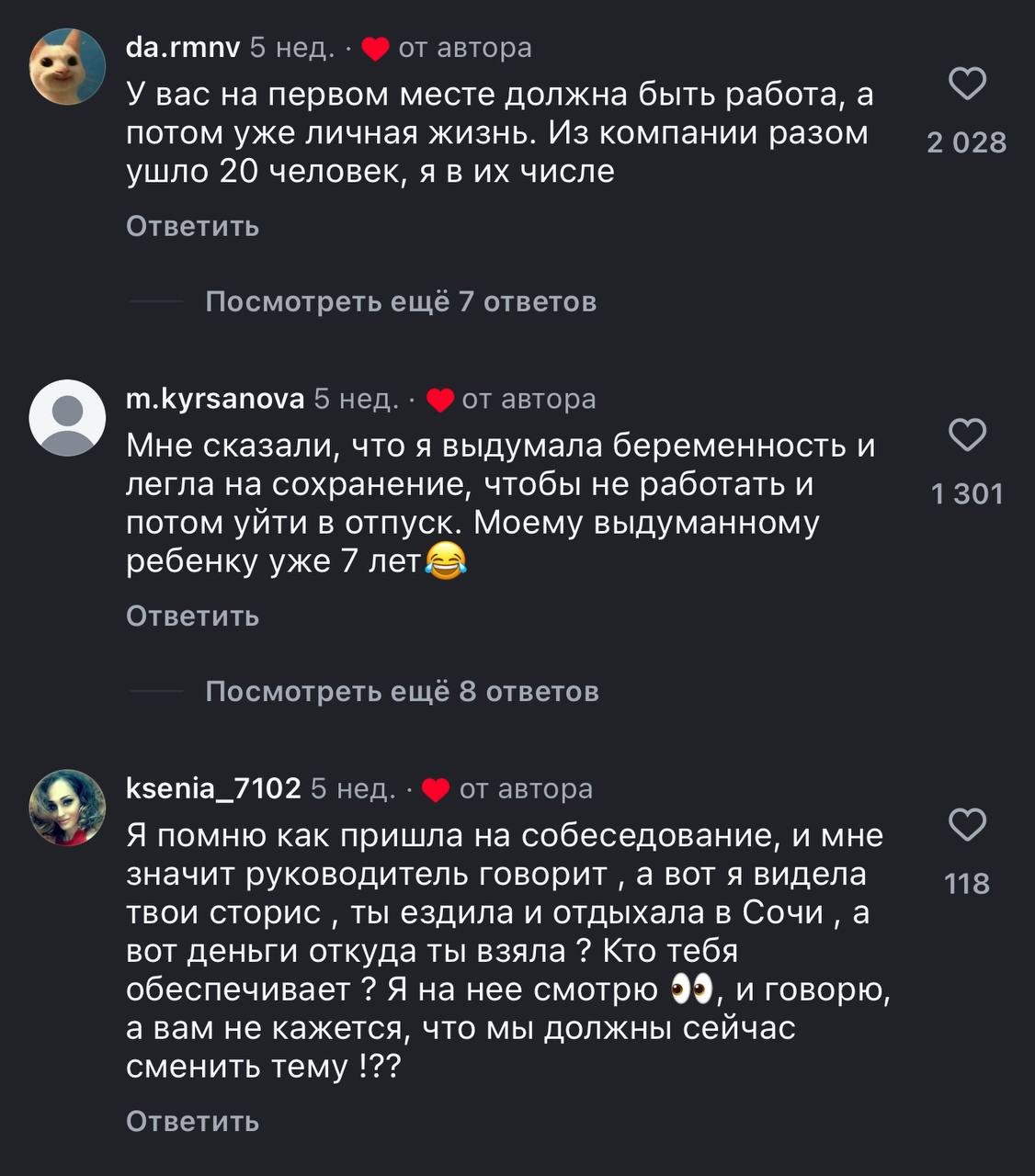Click the 118 likes count

[967, 884]
